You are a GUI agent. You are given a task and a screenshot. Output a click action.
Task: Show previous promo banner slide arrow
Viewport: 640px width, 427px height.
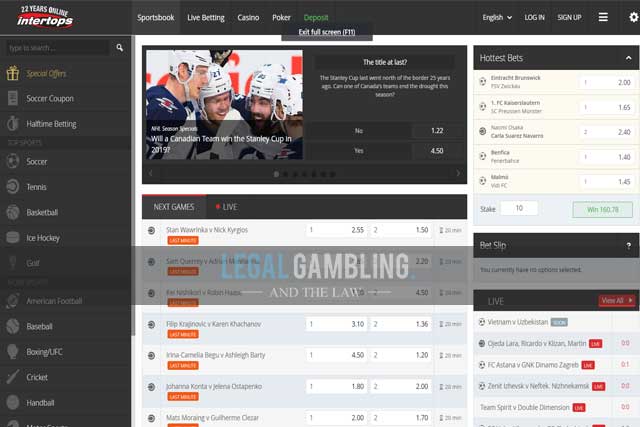pos(151,173)
